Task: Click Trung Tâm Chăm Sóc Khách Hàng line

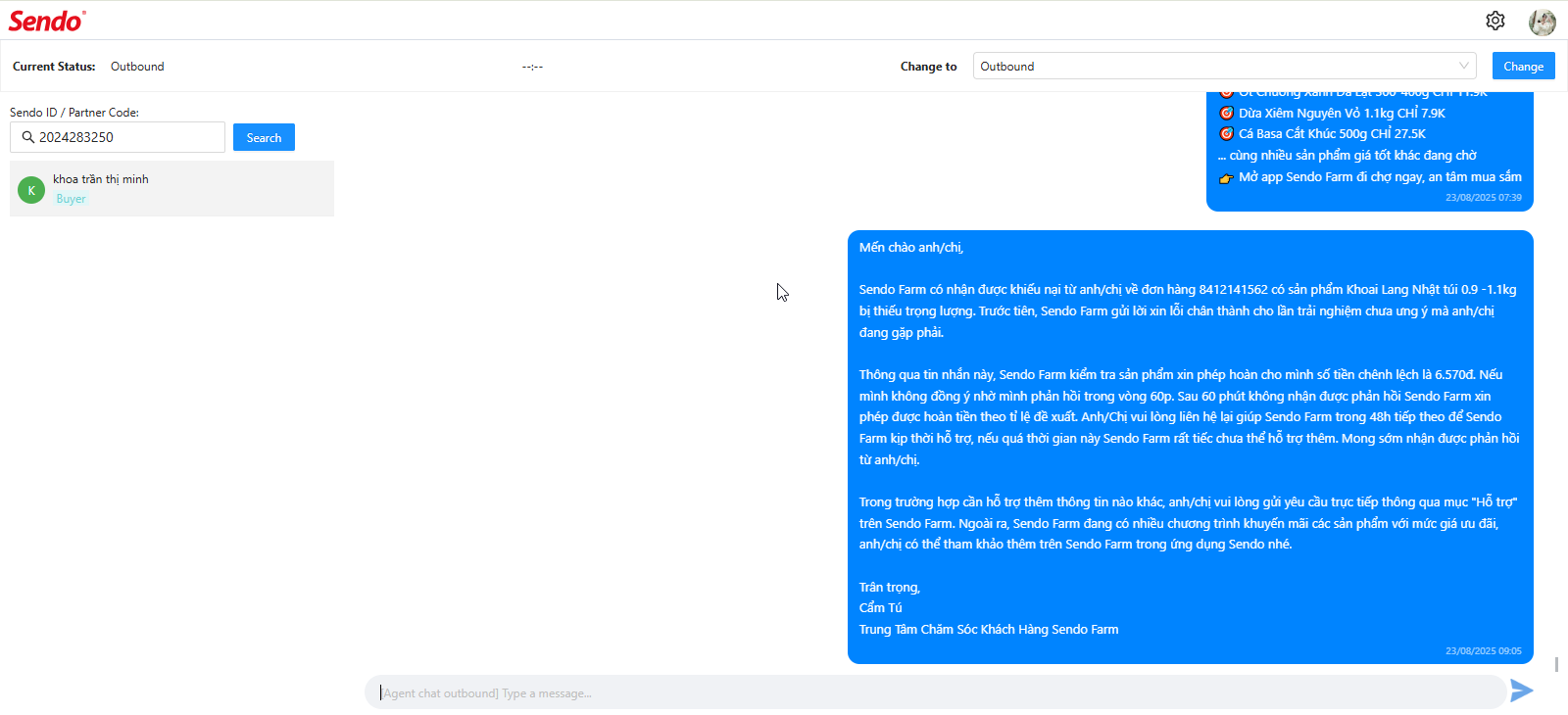Action: tap(989, 630)
